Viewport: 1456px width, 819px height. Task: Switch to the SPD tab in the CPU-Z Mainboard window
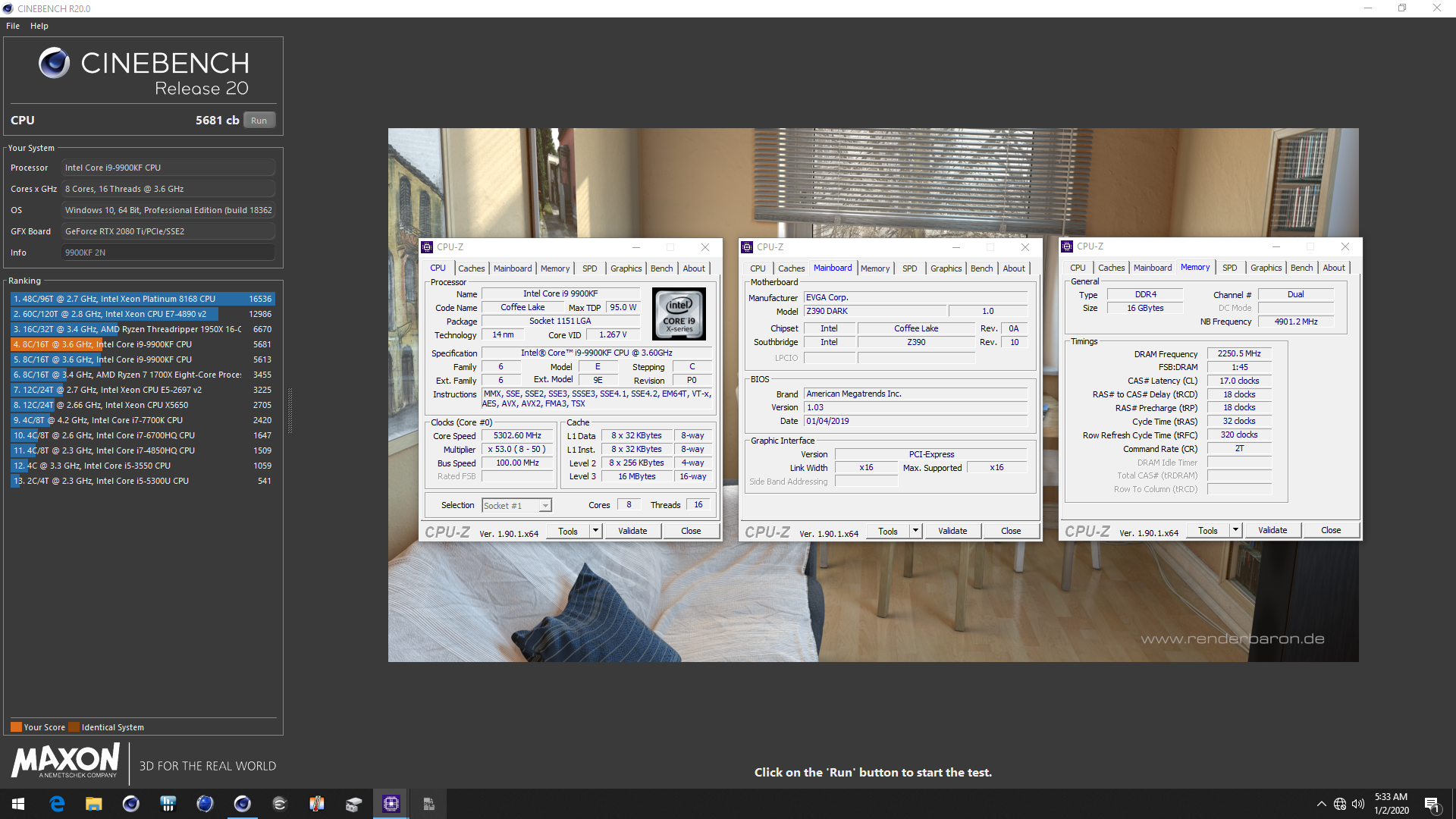(x=909, y=268)
